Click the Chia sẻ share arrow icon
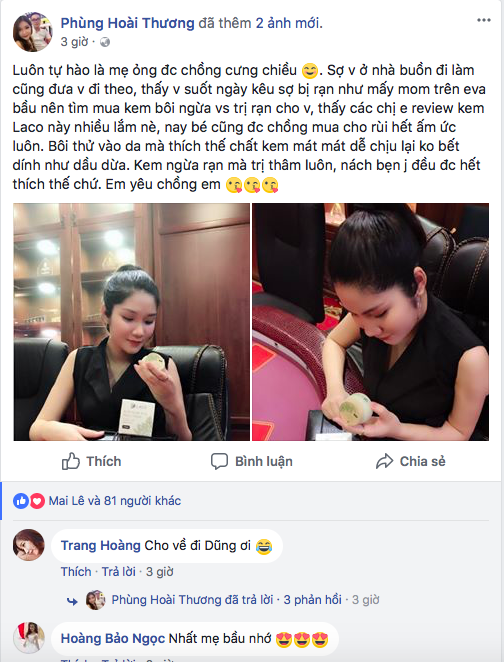 coord(384,461)
